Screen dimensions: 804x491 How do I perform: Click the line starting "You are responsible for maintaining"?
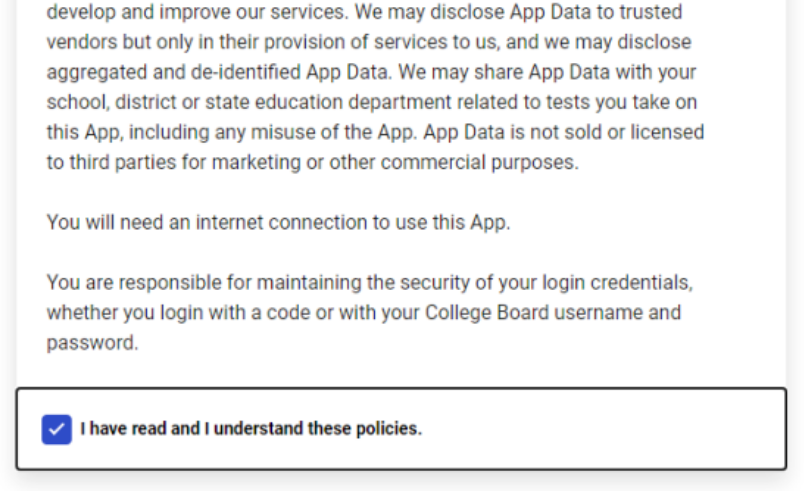click(369, 283)
